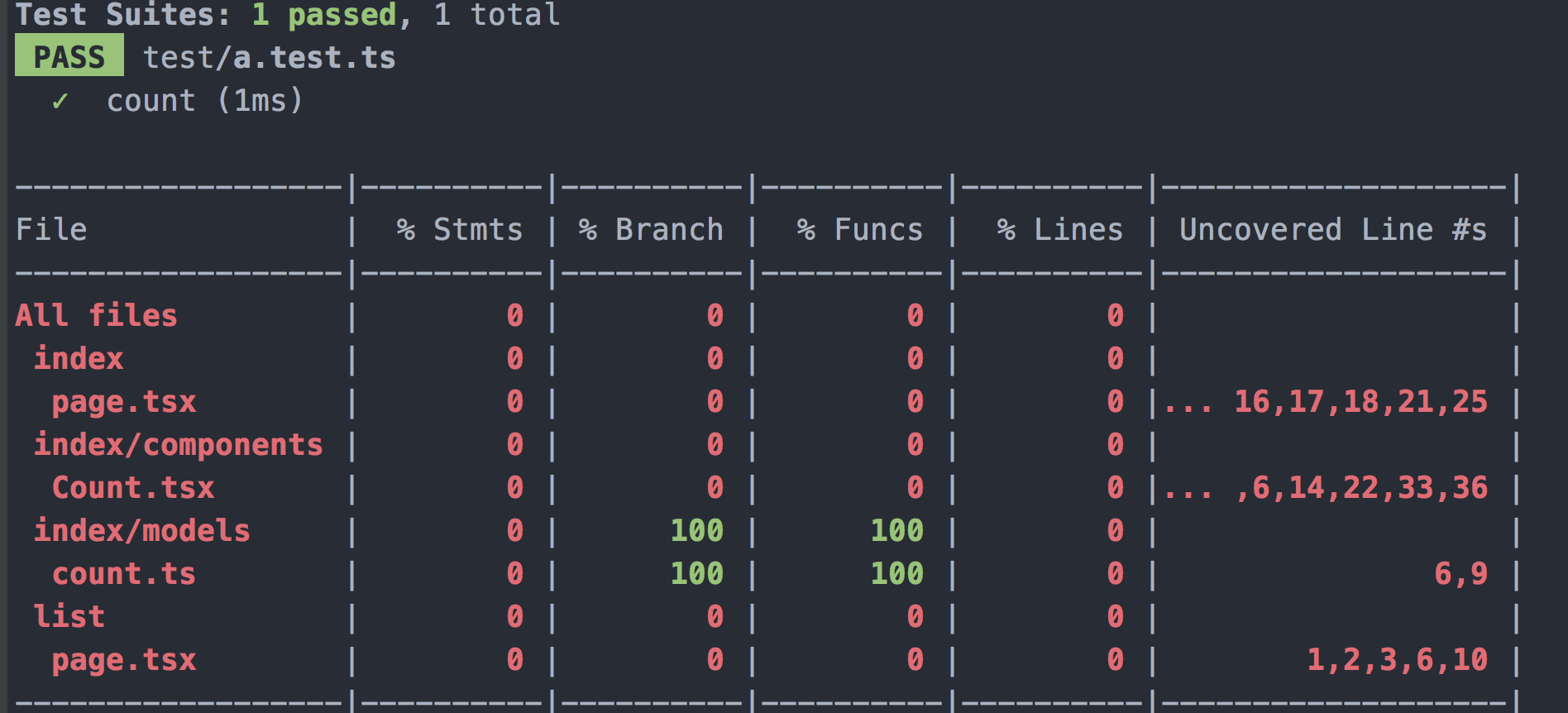Click the 'index/components' row label
The height and width of the screenshot is (713, 1568).
[179, 445]
